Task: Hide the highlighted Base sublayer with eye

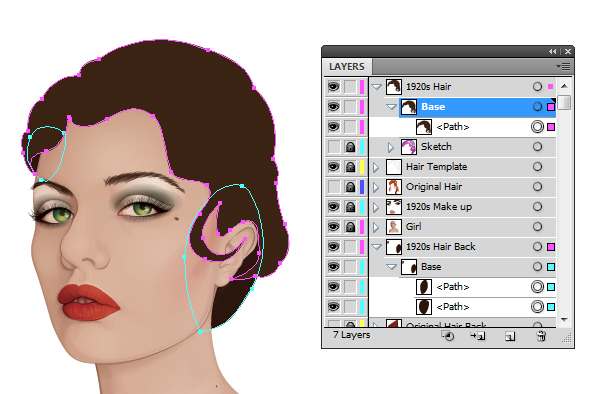Action: [334, 107]
